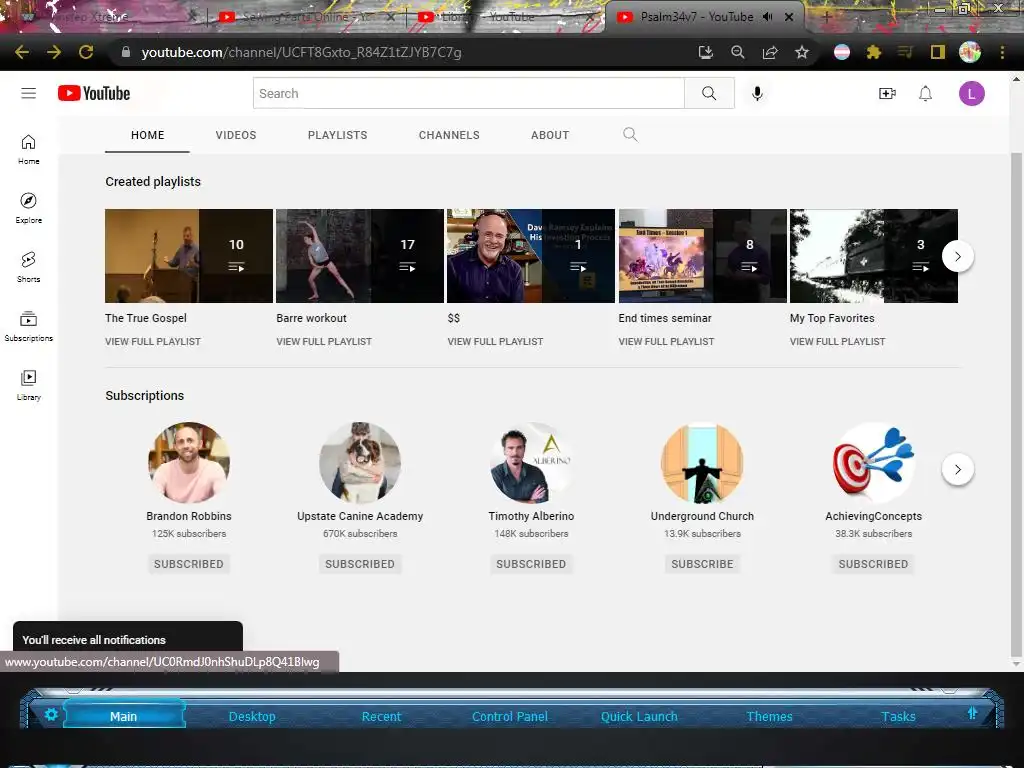Click the search magnifier button

(709, 93)
